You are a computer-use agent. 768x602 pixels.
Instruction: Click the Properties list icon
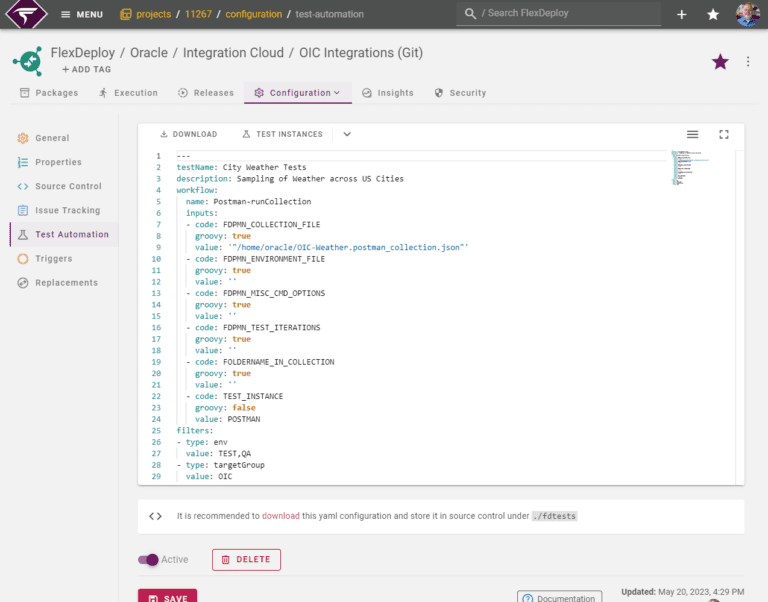[23, 162]
